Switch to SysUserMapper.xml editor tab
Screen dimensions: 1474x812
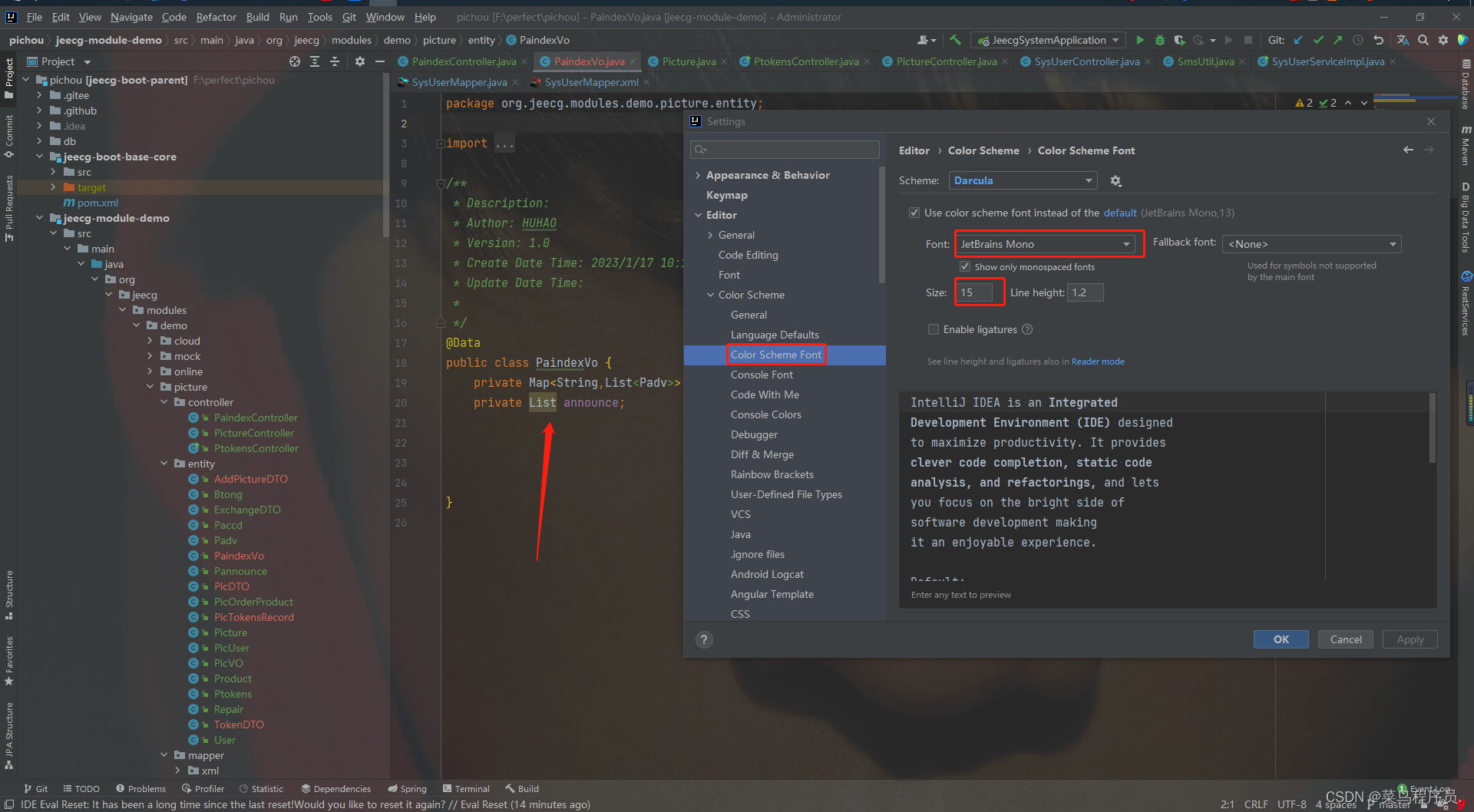(591, 82)
